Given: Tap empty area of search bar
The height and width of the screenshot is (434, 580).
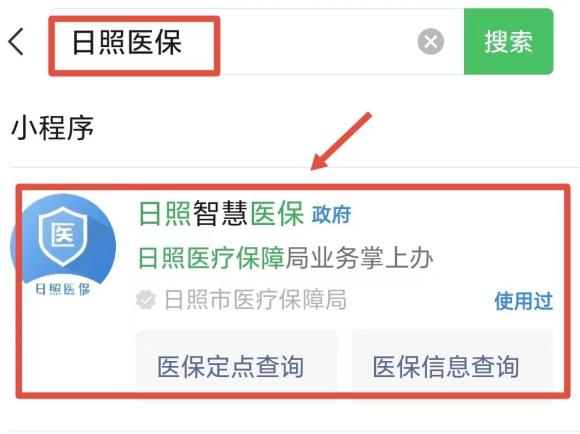Looking at the screenshot, I should point(318,41).
